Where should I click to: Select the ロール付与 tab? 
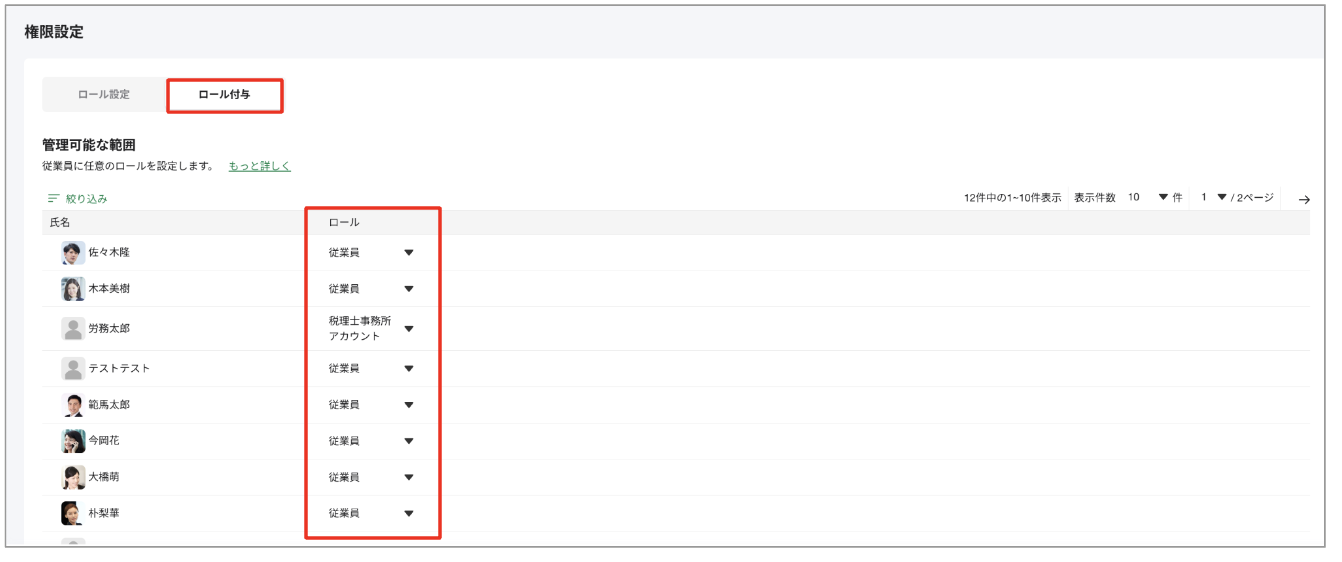click(x=224, y=95)
